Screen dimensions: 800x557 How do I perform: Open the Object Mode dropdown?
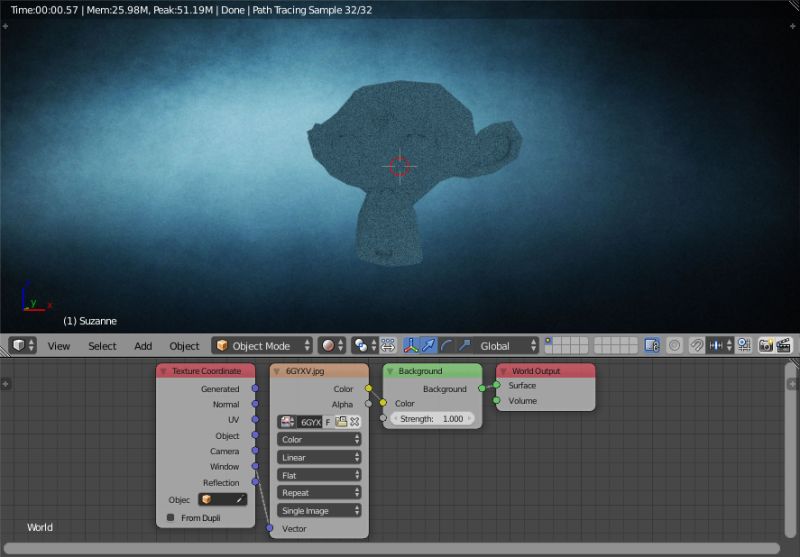[x=262, y=345]
